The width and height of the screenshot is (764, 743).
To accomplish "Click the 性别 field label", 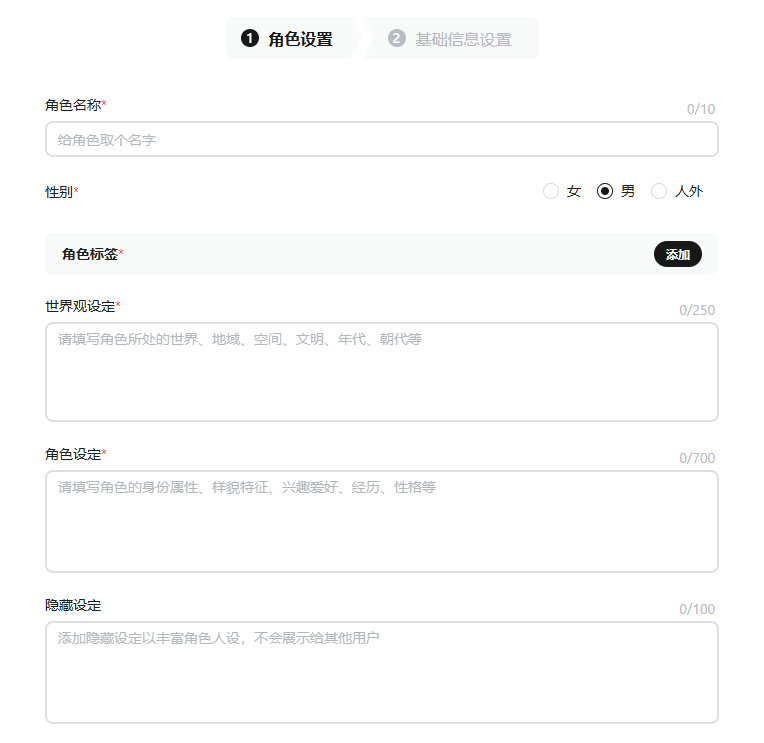I will [x=59, y=192].
